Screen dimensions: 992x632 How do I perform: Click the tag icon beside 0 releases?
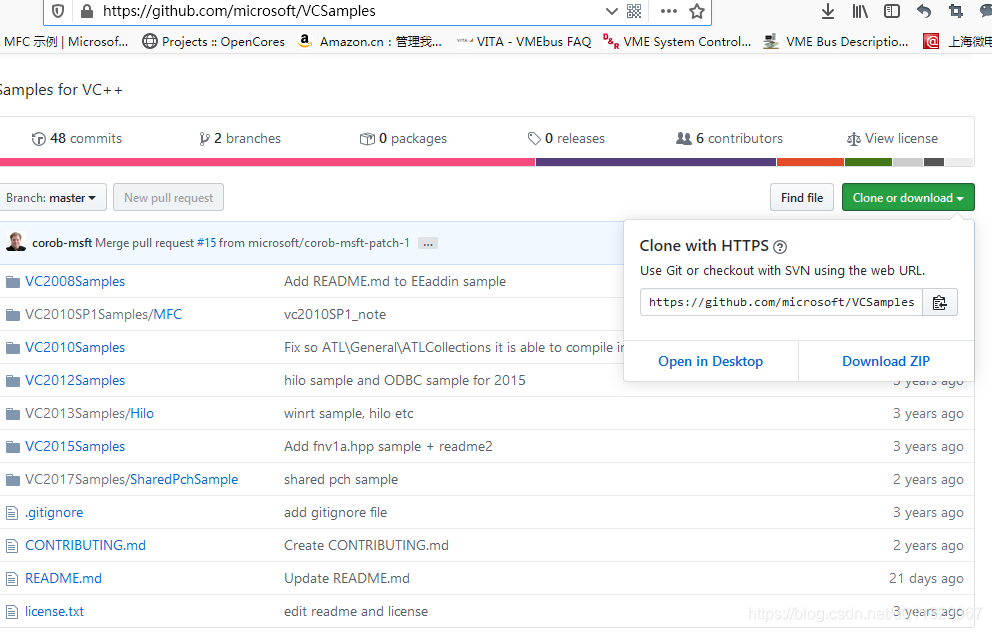532,138
